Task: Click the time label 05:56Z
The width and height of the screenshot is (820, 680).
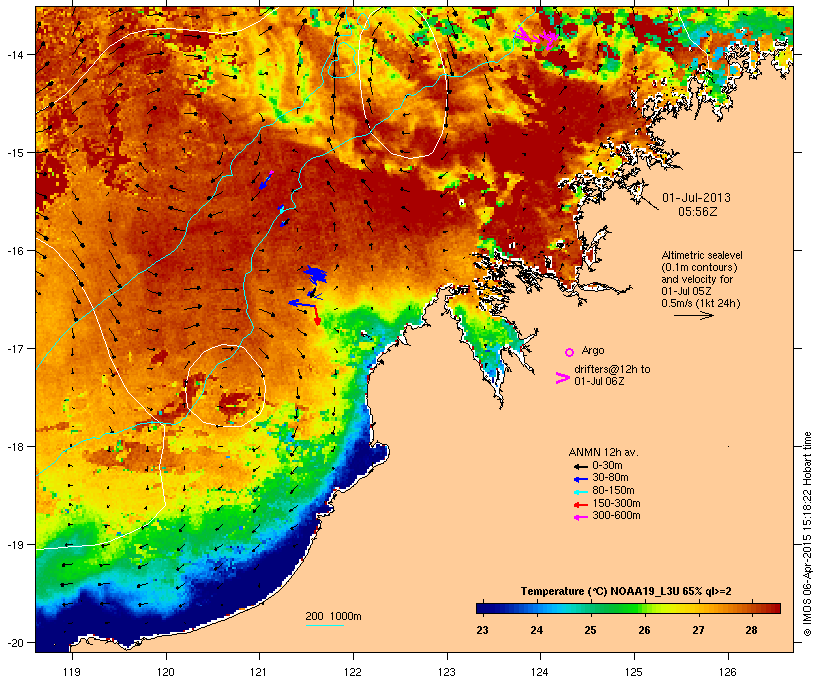Action: (698, 212)
